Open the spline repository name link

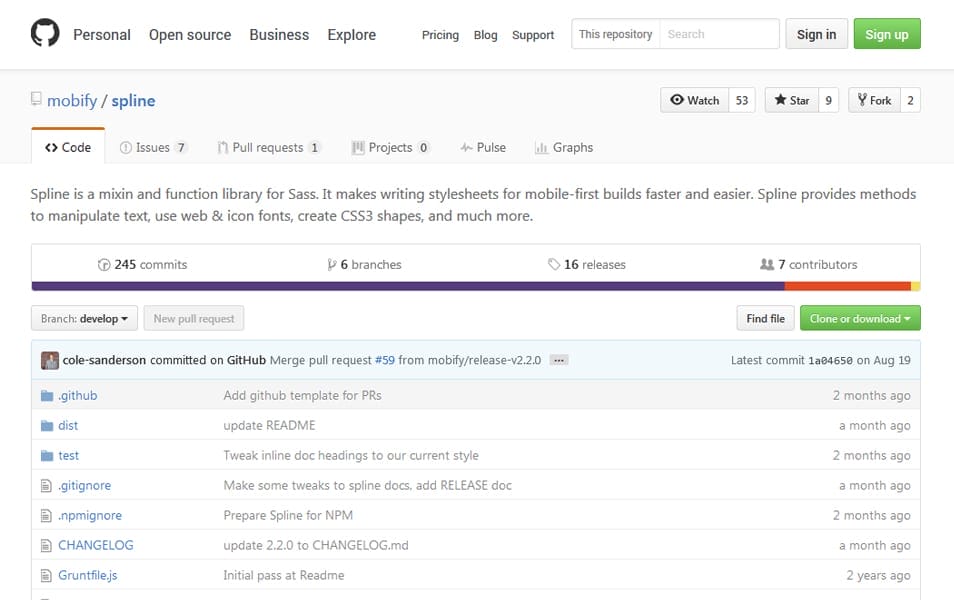pos(133,100)
